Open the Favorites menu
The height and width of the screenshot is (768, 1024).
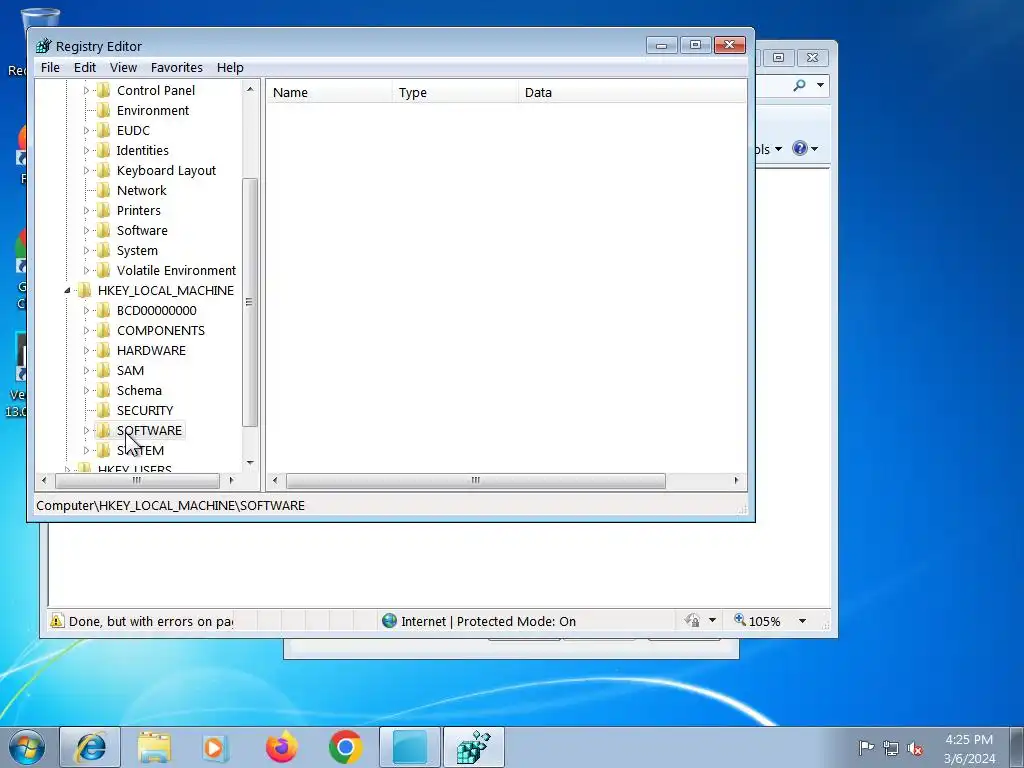pos(176,67)
